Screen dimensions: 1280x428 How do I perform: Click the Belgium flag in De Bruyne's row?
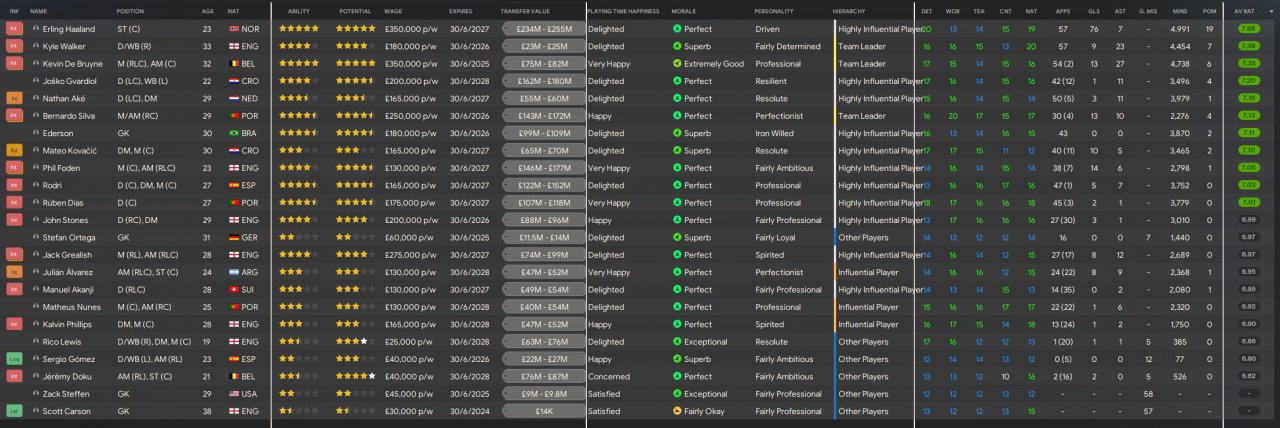tap(234, 64)
